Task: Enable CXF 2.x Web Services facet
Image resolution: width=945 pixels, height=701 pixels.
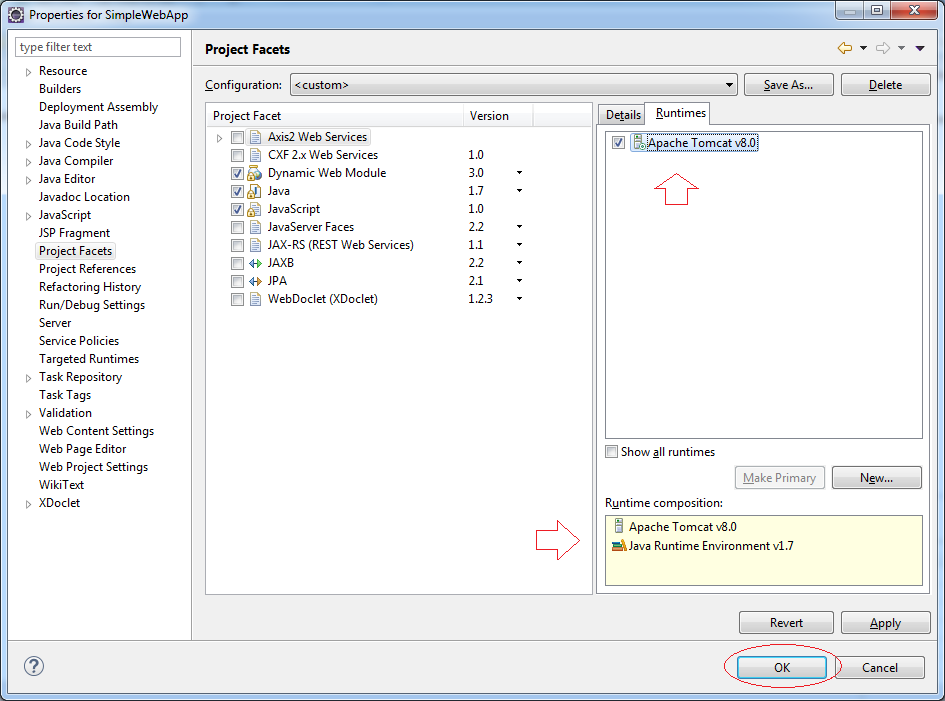Action: click(x=237, y=156)
